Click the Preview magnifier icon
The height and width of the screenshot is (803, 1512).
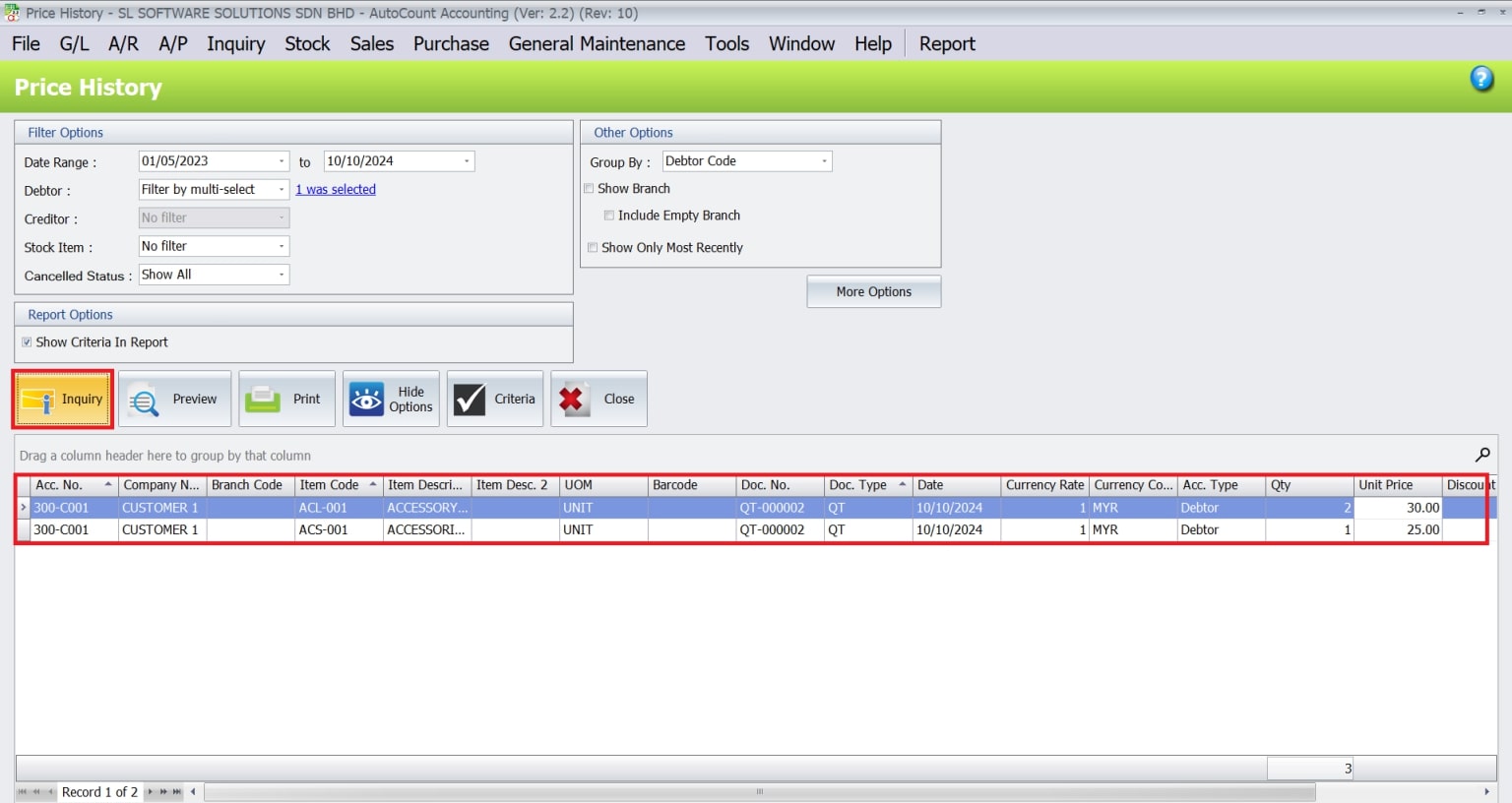(x=144, y=400)
